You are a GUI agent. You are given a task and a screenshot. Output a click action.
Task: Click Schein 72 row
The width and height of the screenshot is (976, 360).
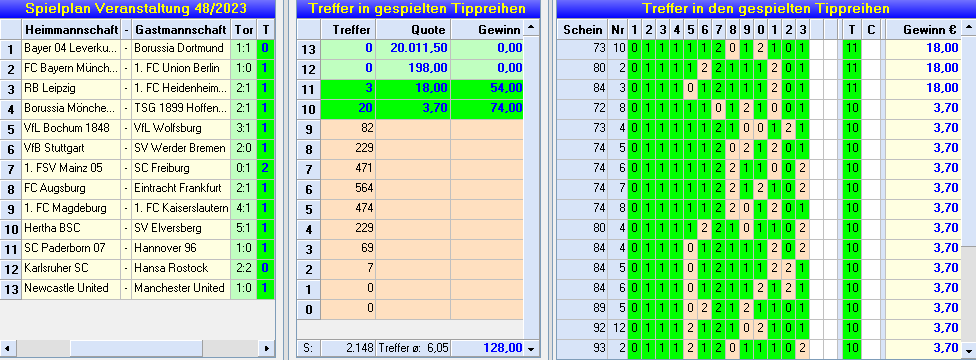759,108
